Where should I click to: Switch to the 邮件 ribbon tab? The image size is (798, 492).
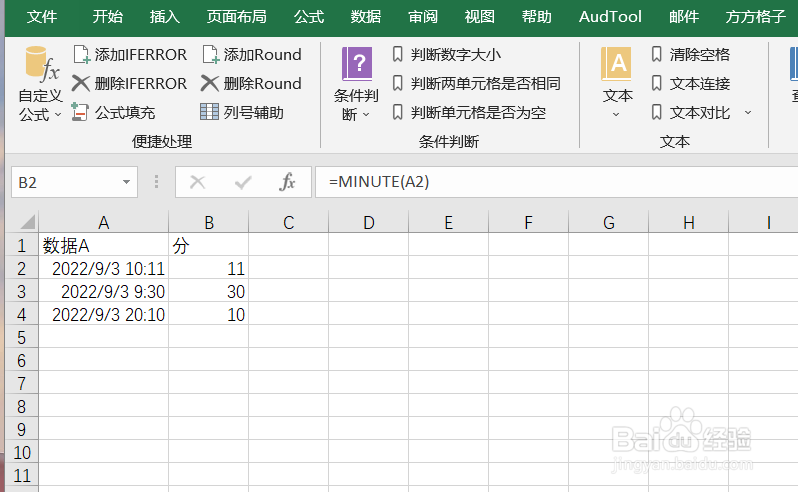click(684, 17)
